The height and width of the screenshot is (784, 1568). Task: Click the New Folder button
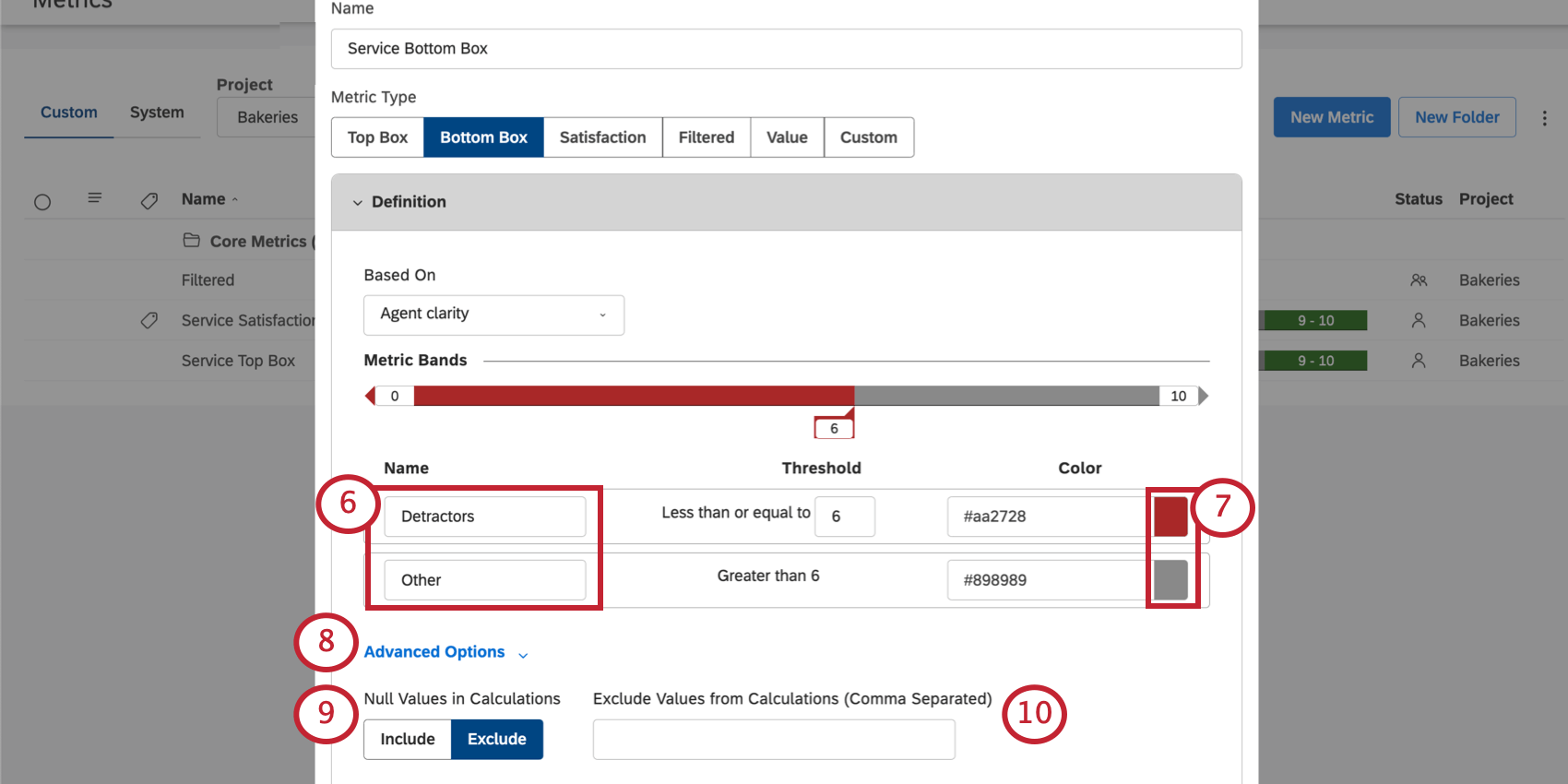coord(1456,117)
